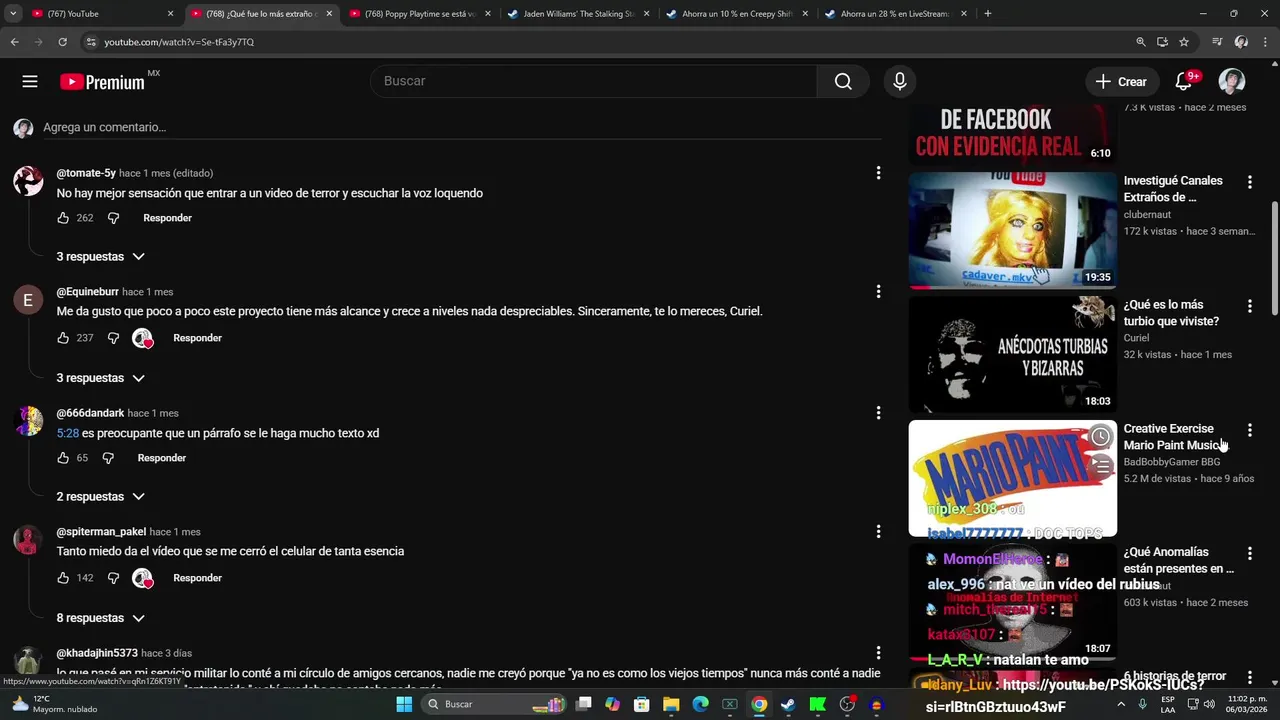Like the comment by @spiterman_pakel
This screenshot has width=1280, height=720.
click(x=63, y=578)
